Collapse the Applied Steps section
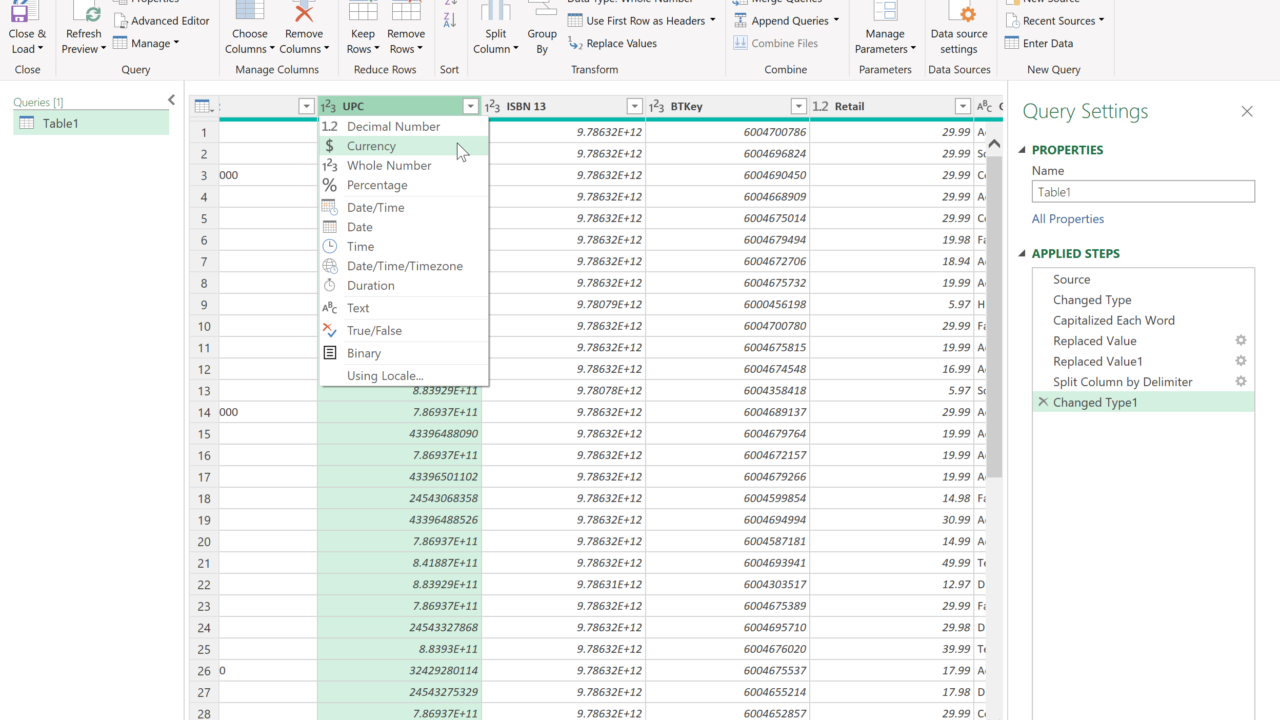Image resolution: width=1280 pixels, height=720 pixels. click(x=1022, y=254)
